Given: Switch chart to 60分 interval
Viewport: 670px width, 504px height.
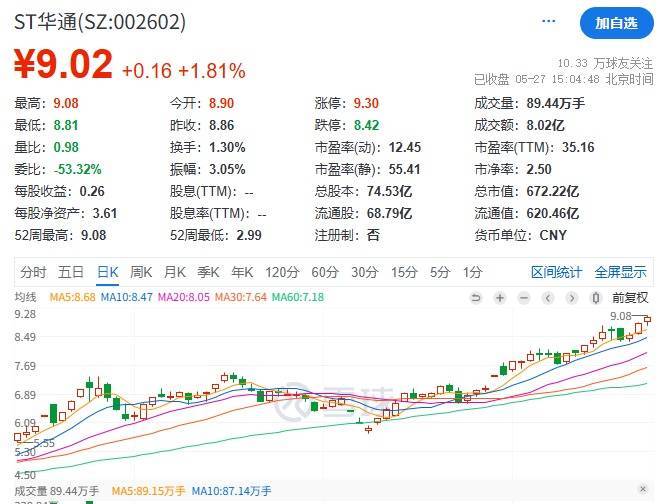Looking at the screenshot, I should (325, 272).
